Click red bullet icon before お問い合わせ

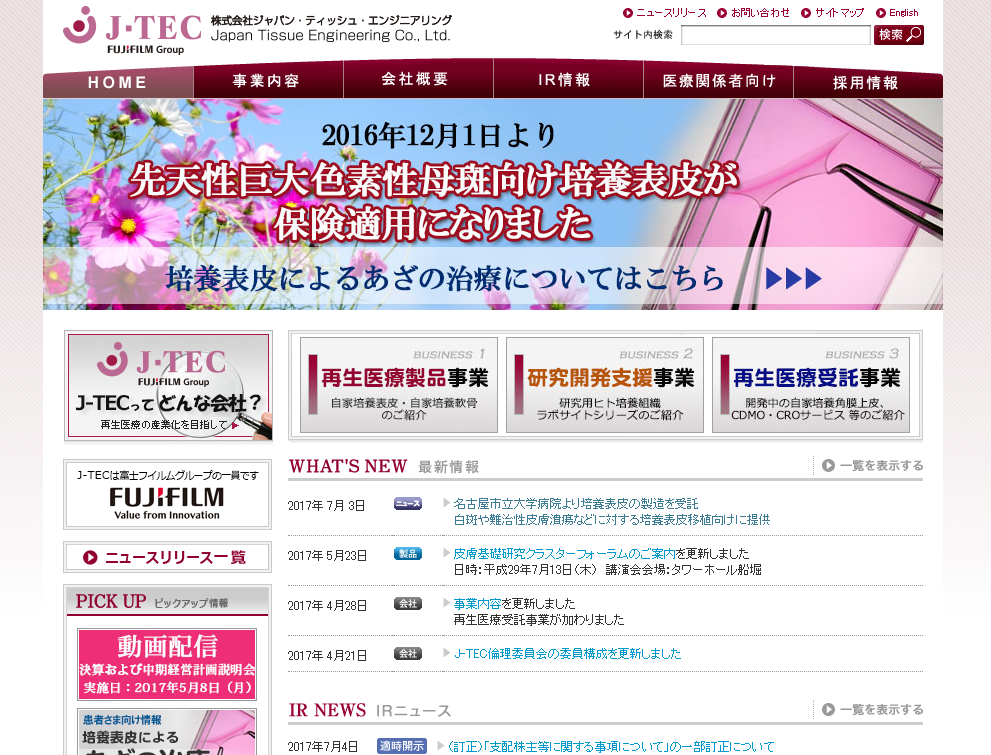pos(722,13)
